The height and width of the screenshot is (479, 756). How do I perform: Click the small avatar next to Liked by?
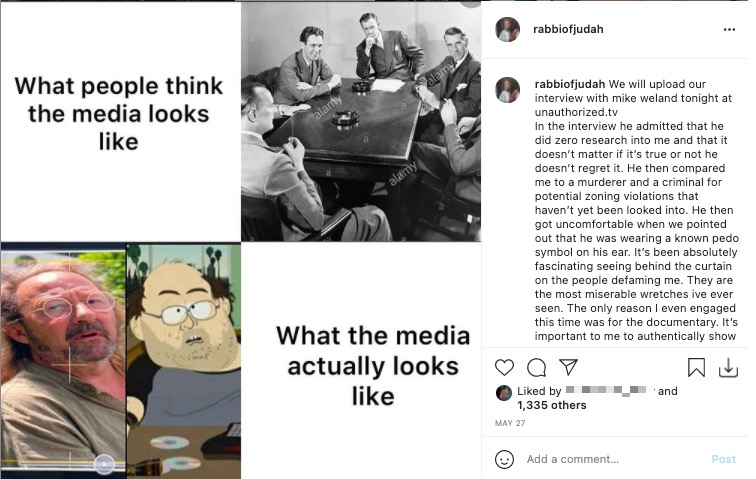[x=504, y=393]
